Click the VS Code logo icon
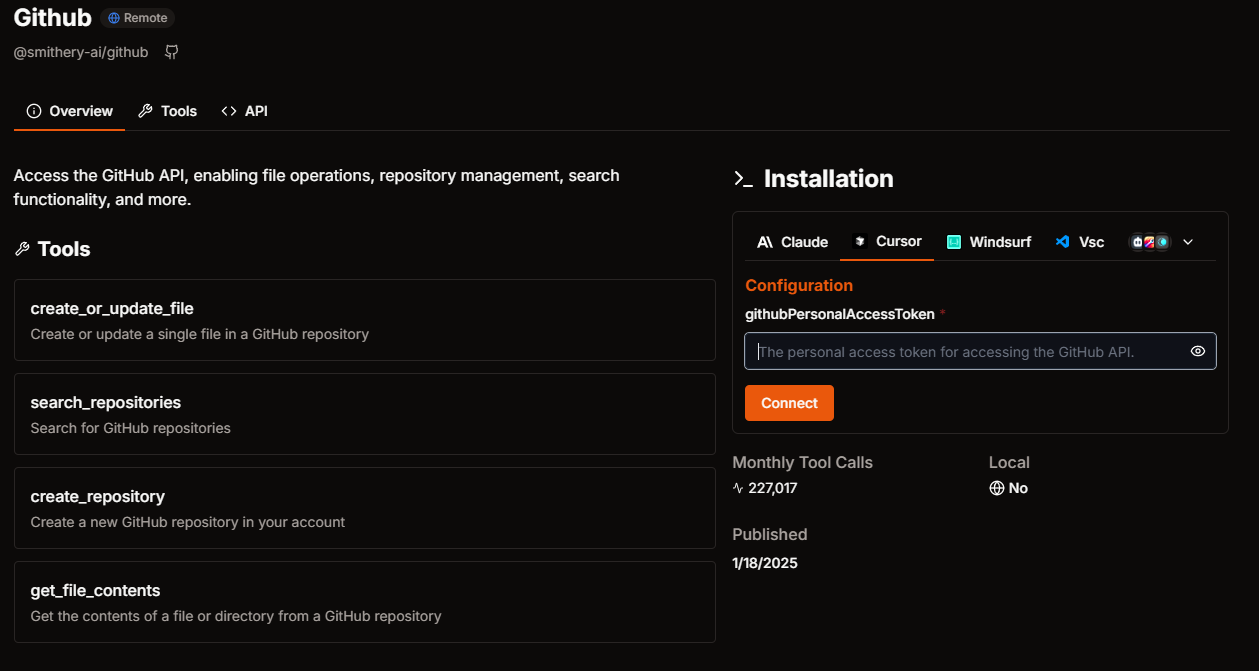This screenshot has width=1259, height=671. 1063,242
